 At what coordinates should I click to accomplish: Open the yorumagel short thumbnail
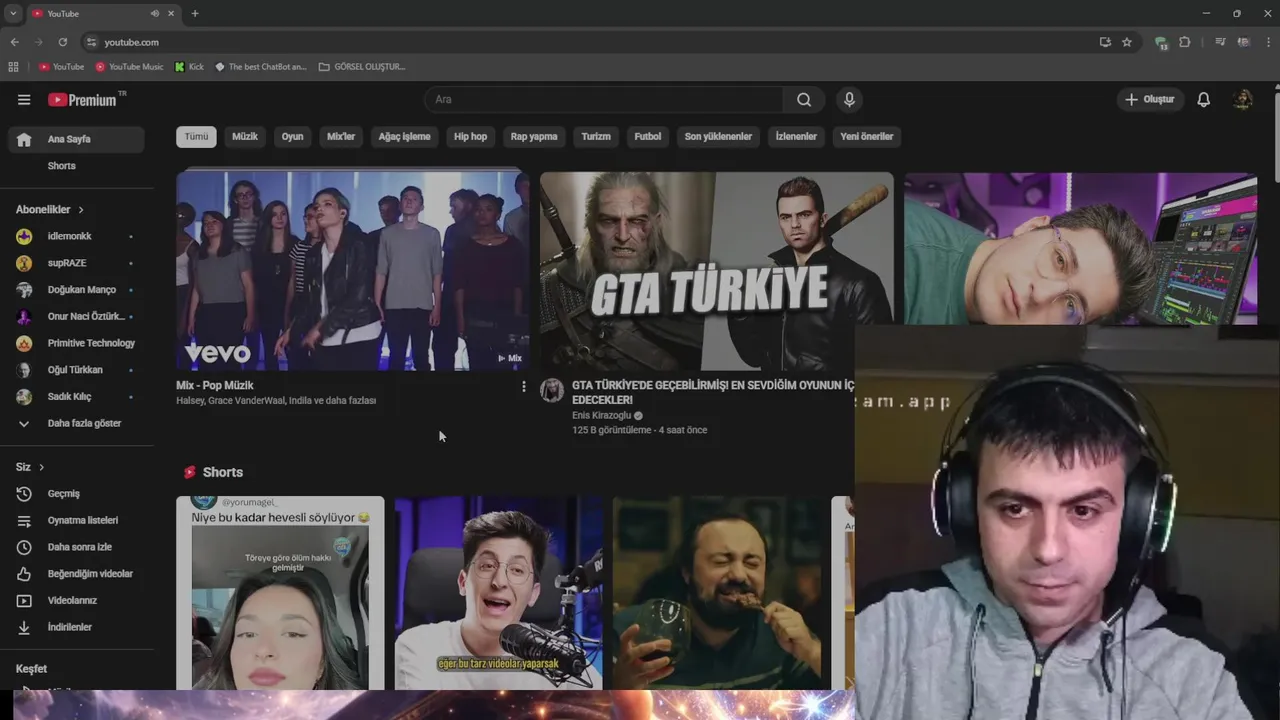(x=280, y=592)
